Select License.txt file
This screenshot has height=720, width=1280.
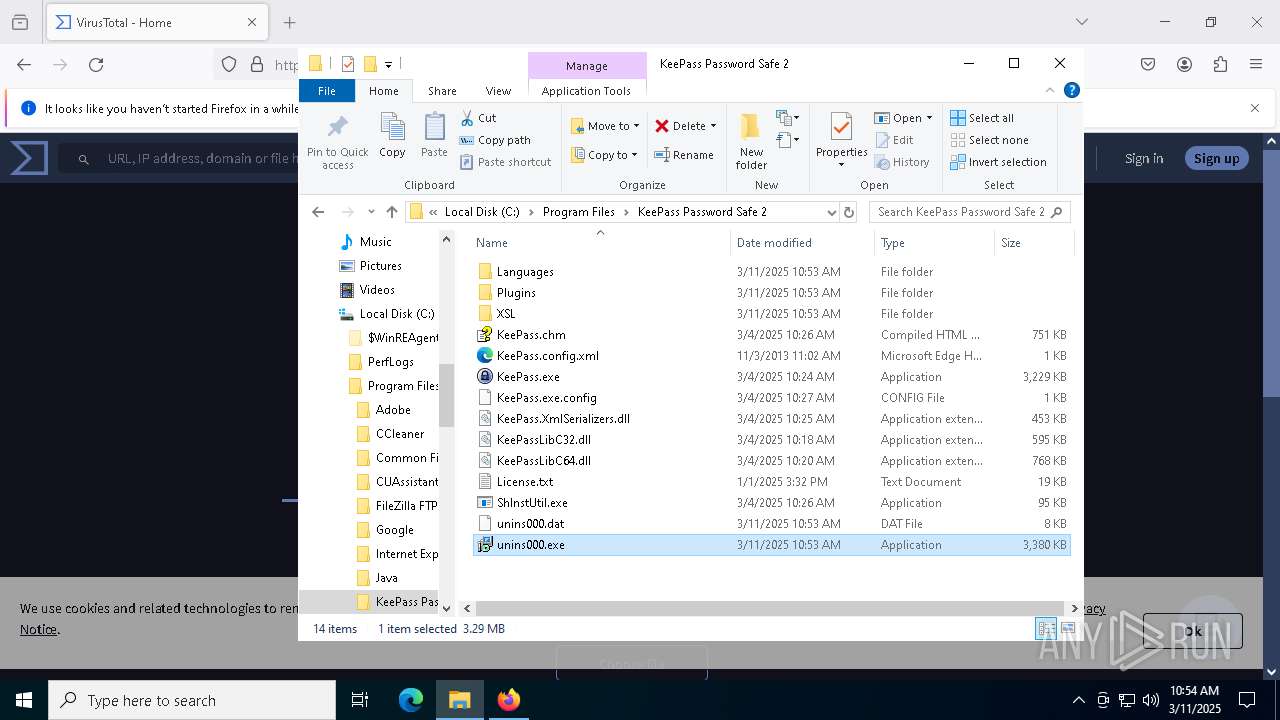525,482
